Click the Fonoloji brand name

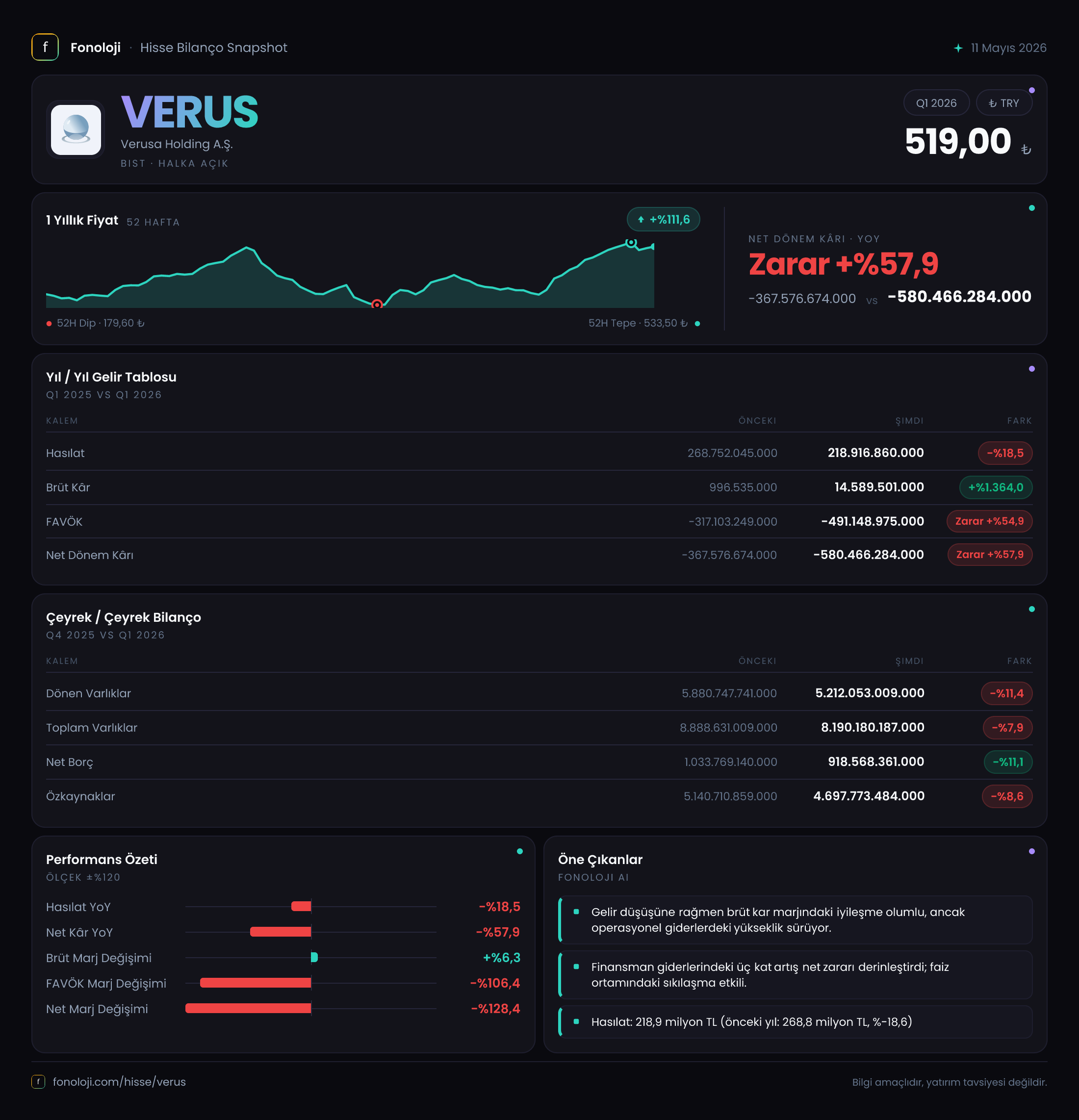point(96,48)
